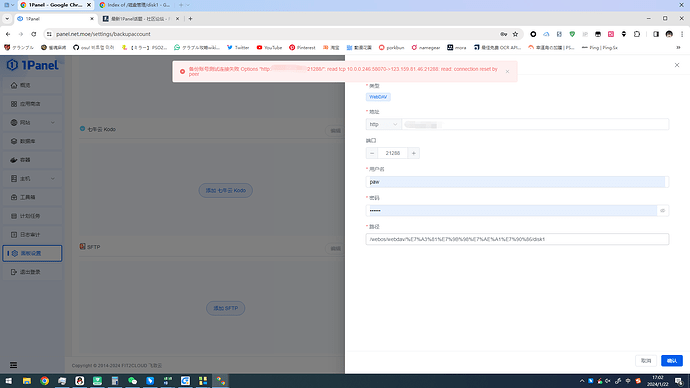Screen dimensions: 690x388
Task: Open WeChat from the taskbar
Action: [x=132, y=381]
